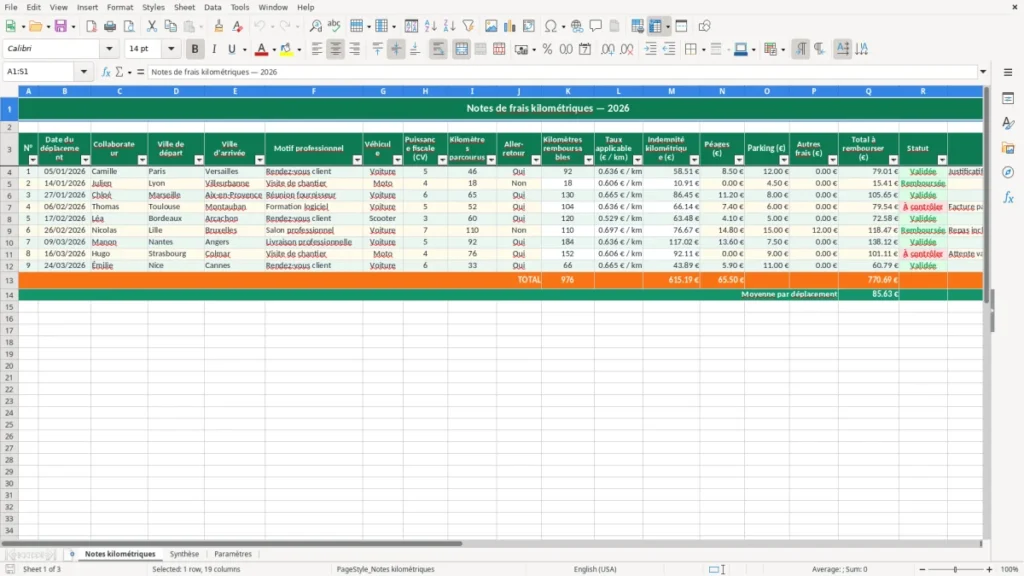Insert a chart
Screen dimensions: 1024x576
pos(510,26)
